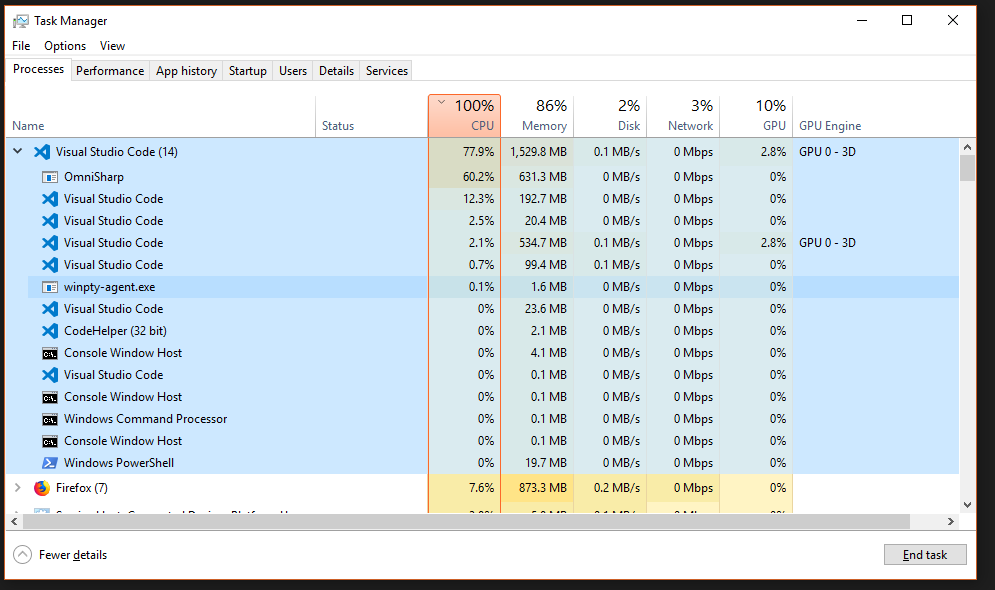Select the winpty-agent.exe row name

click(109, 287)
